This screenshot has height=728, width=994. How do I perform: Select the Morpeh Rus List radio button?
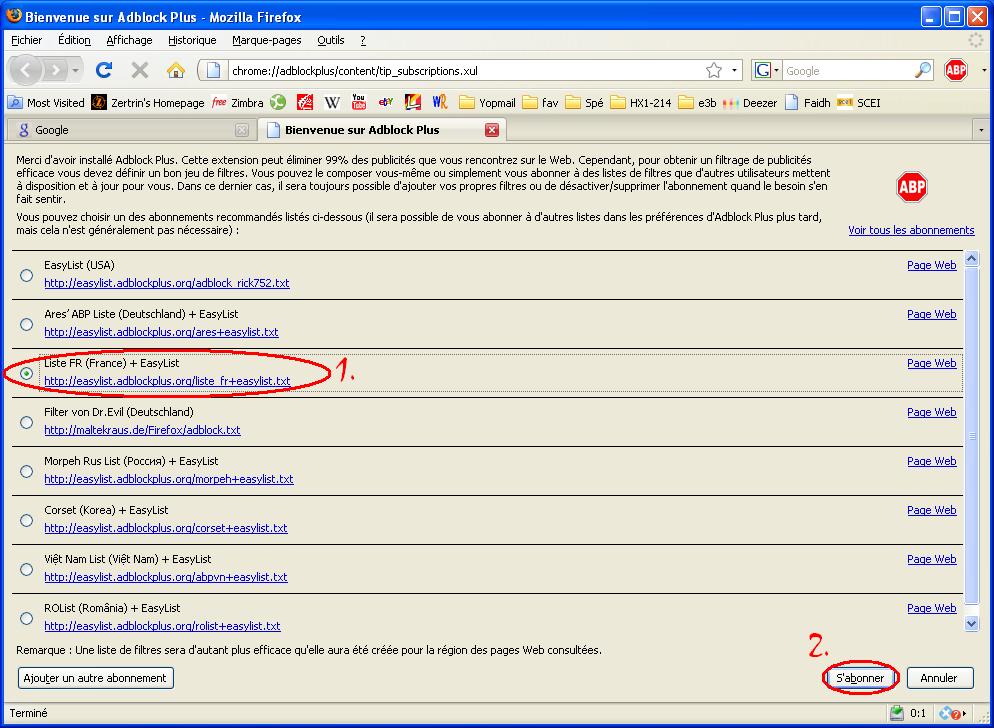click(27, 471)
